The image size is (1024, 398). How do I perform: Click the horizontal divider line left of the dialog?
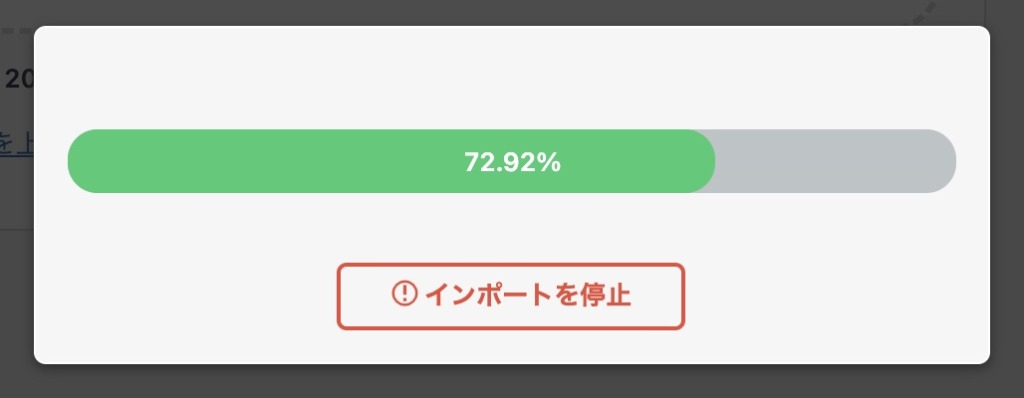click(17, 229)
